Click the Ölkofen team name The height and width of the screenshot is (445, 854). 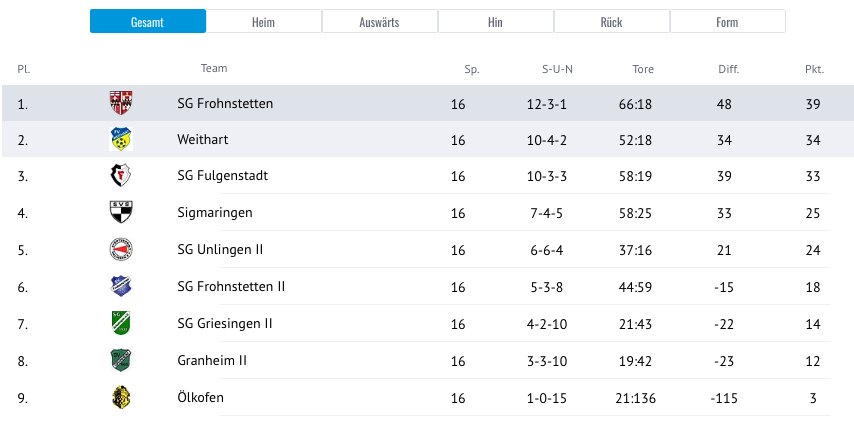(200, 397)
